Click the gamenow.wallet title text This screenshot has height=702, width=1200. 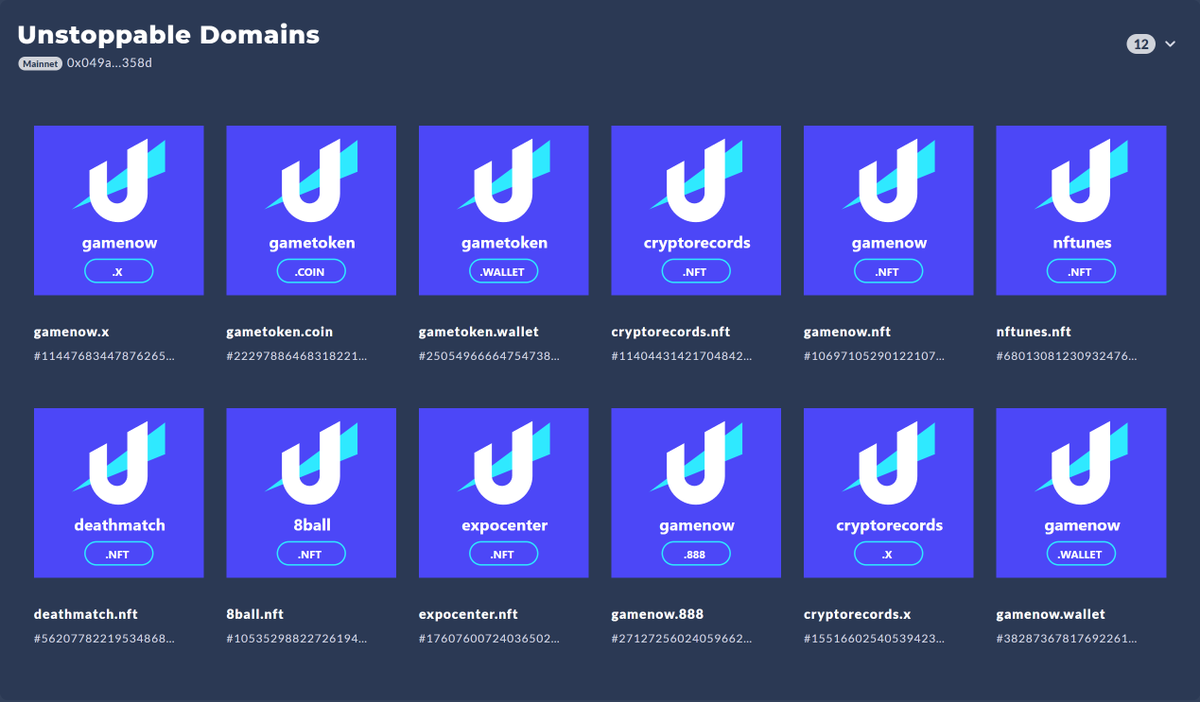point(1051,614)
